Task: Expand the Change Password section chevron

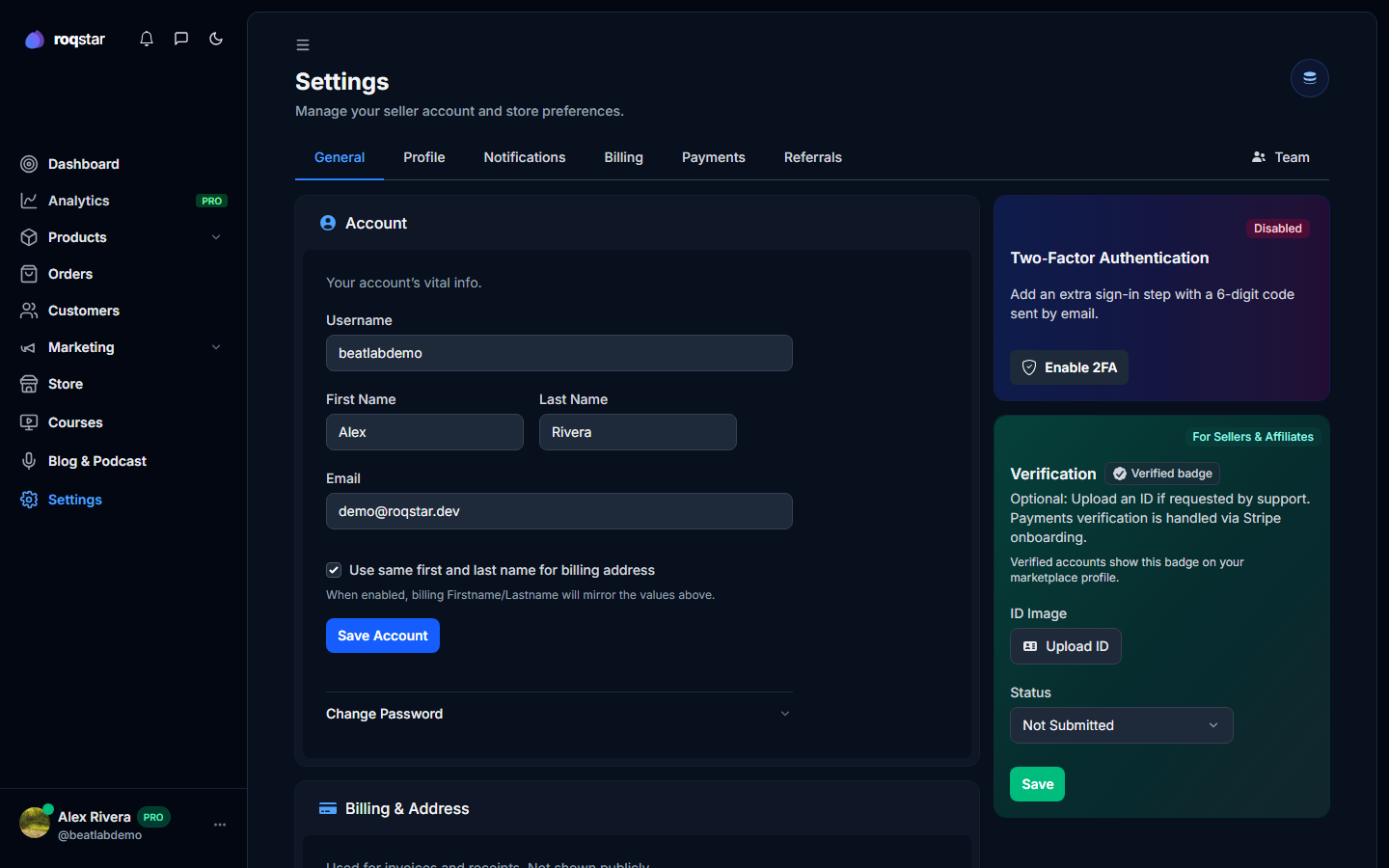Action: coord(785,714)
